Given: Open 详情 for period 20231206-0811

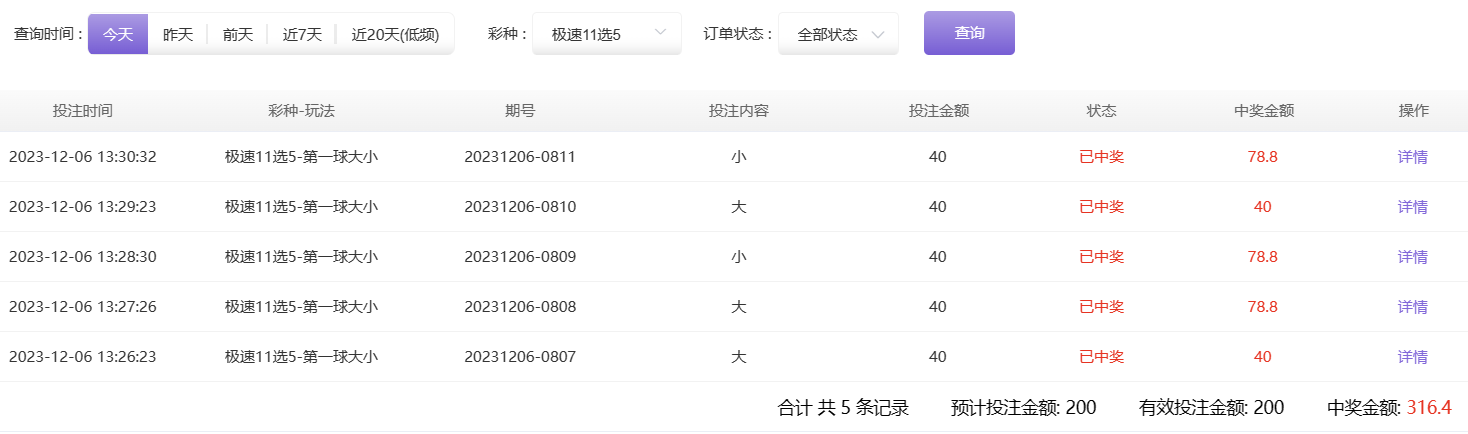Looking at the screenshot, I should [x=1412, y=157].
